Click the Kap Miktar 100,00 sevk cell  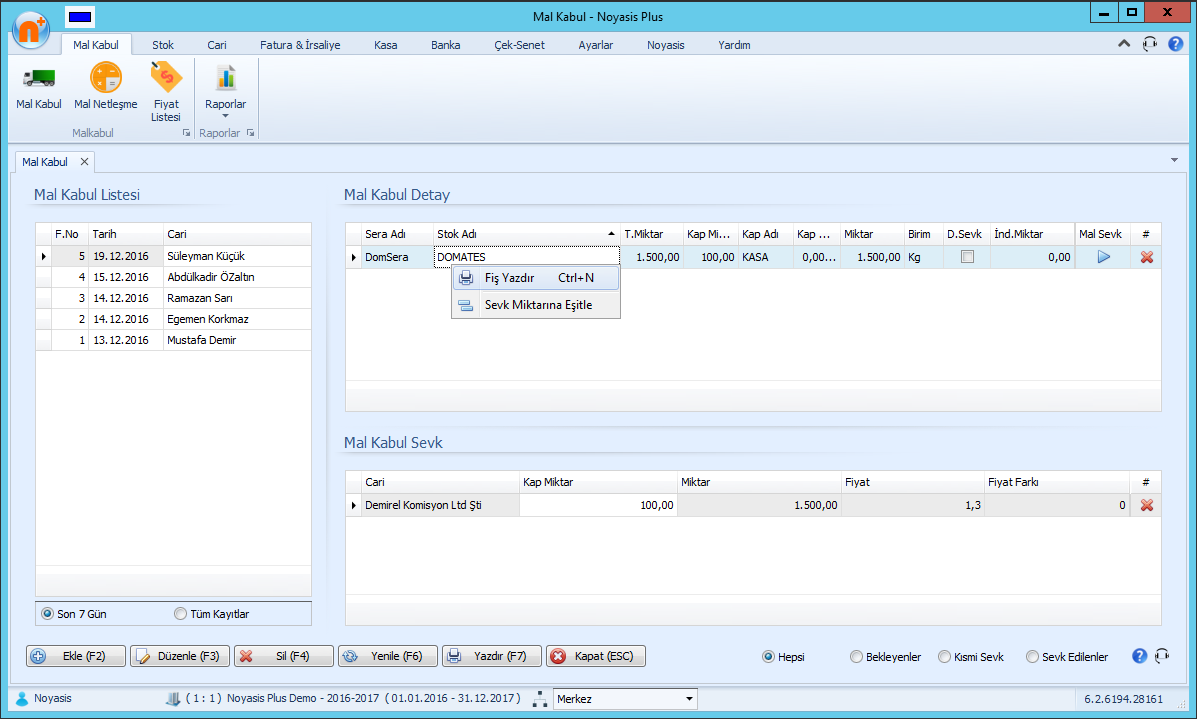pyautogui.click(x=598, y=505)
